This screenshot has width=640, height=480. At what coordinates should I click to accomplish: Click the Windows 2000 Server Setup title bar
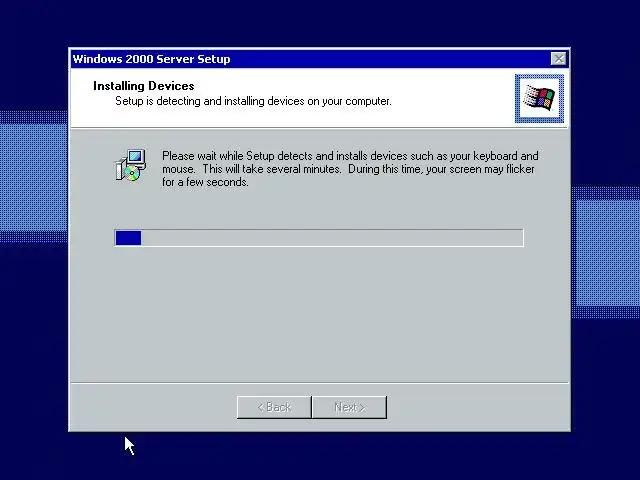[320, 59]
